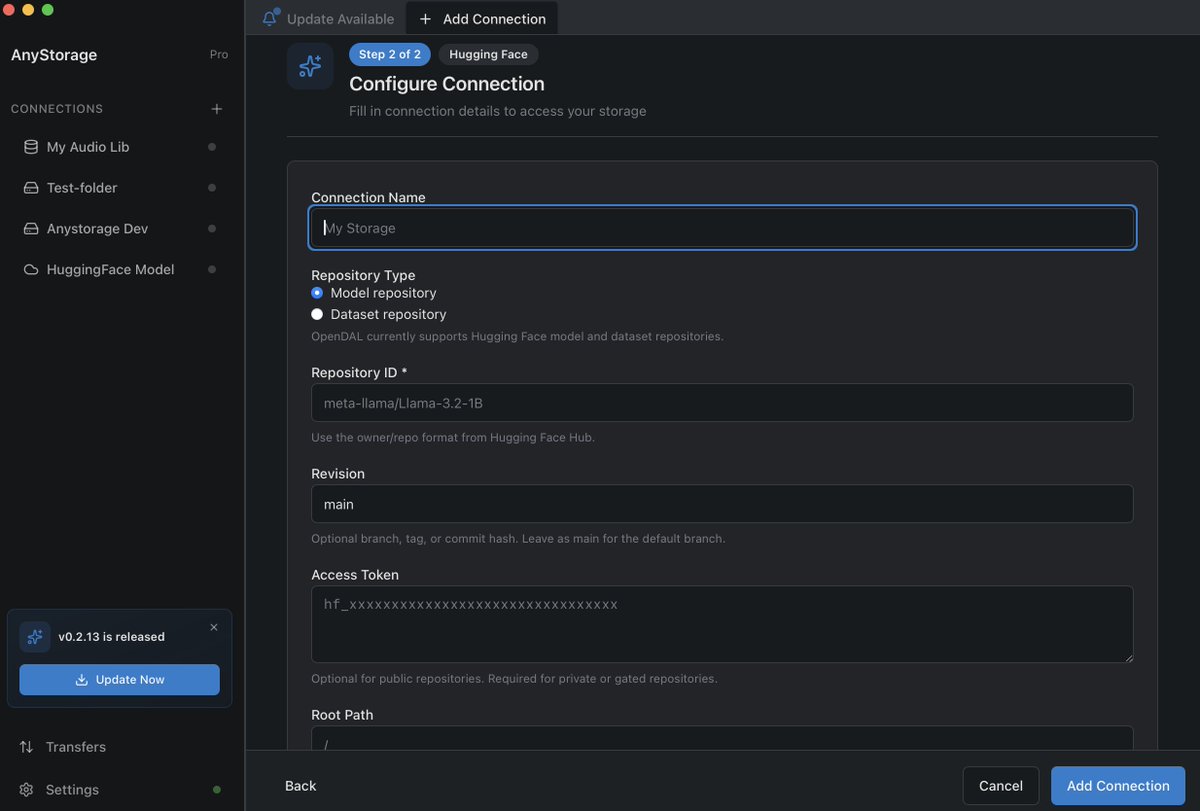Click 'OpenDAL currently supports' hint text
This screenshot has width=1200, height=811.
pos(517,336)
